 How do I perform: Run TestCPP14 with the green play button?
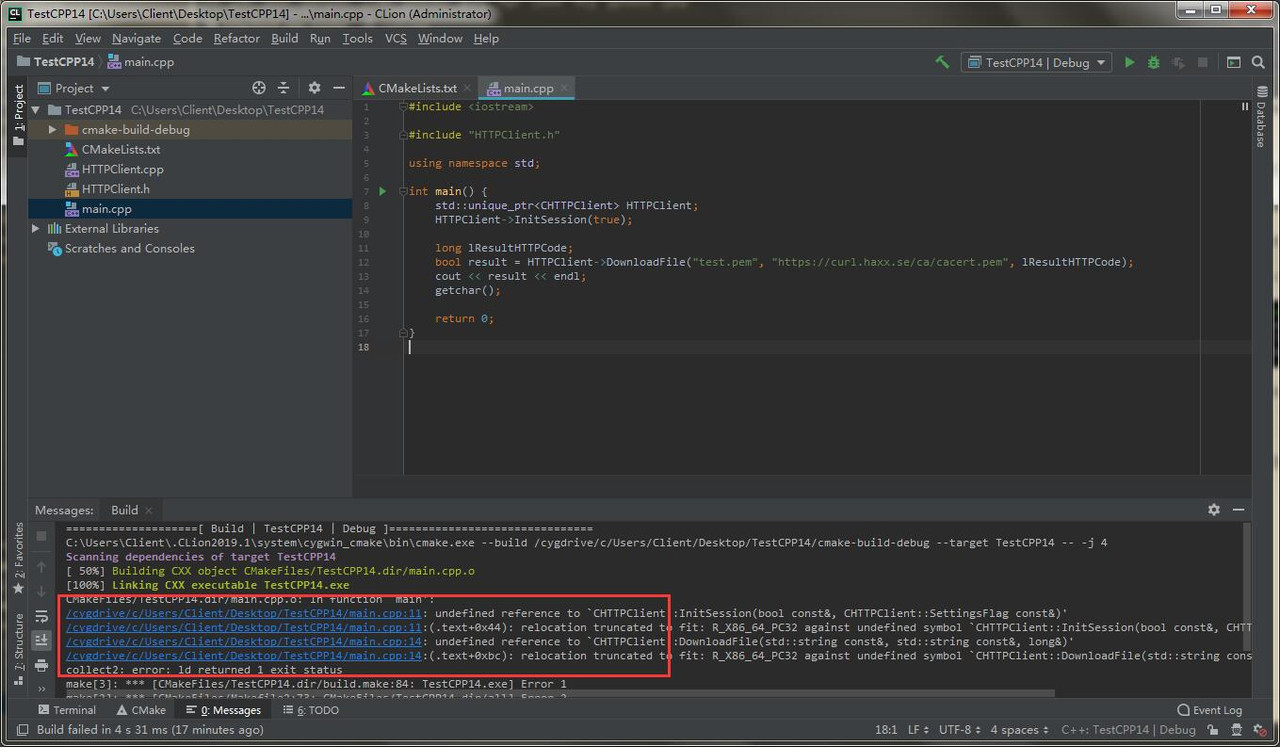(x=1129, y=62)
